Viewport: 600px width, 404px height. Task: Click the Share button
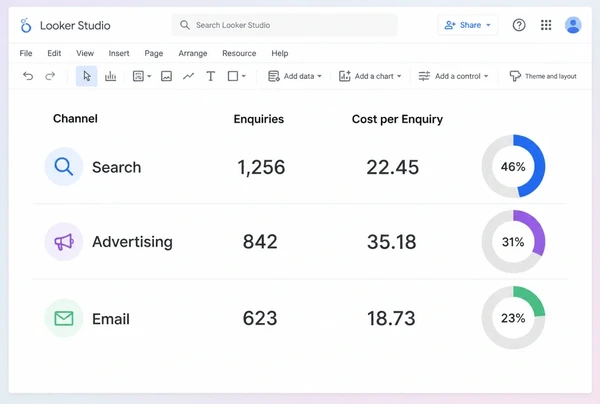point(467,25)
